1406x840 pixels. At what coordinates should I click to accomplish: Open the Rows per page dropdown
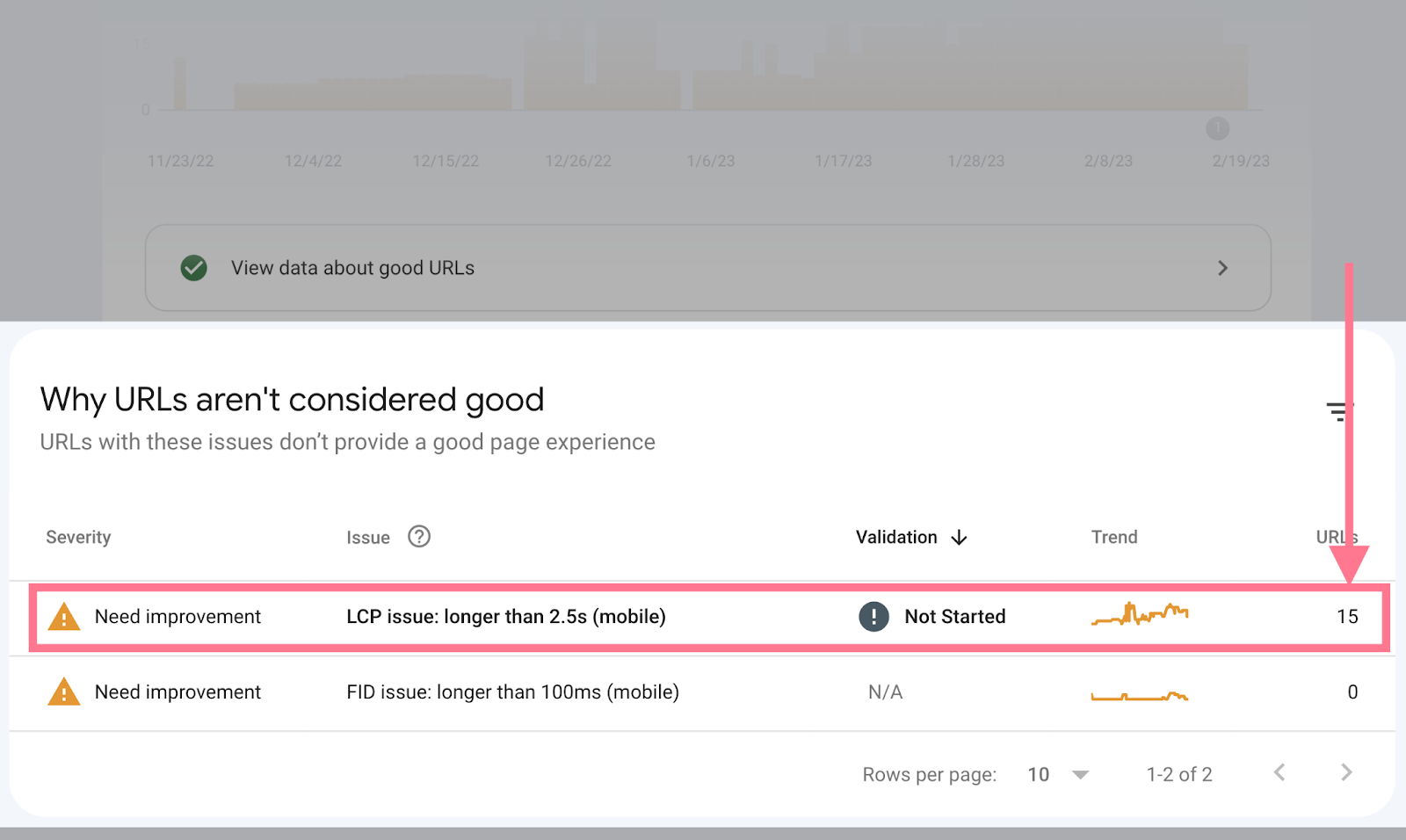tap(1079, 774)
